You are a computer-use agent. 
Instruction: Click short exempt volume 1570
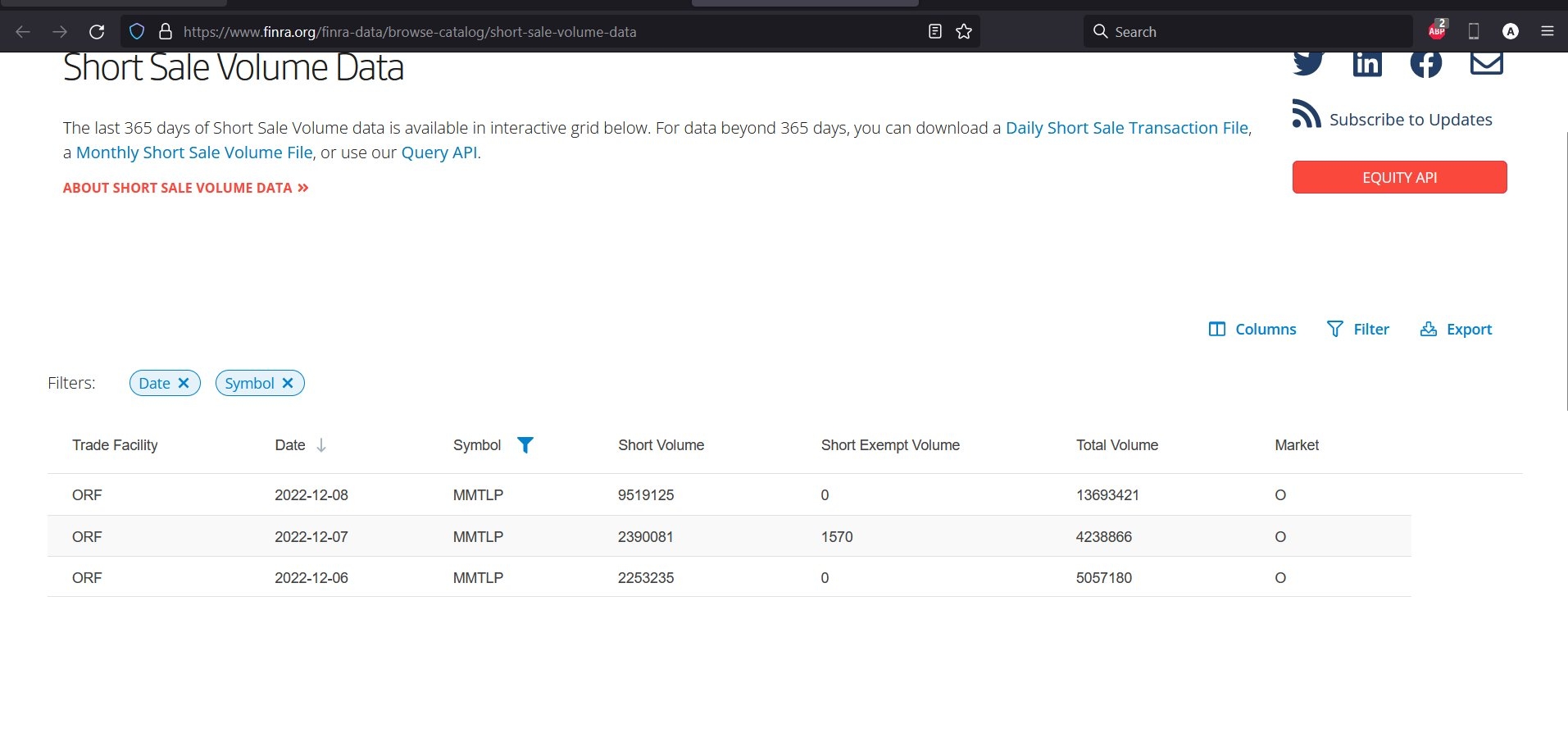click(x=837, y=537)
